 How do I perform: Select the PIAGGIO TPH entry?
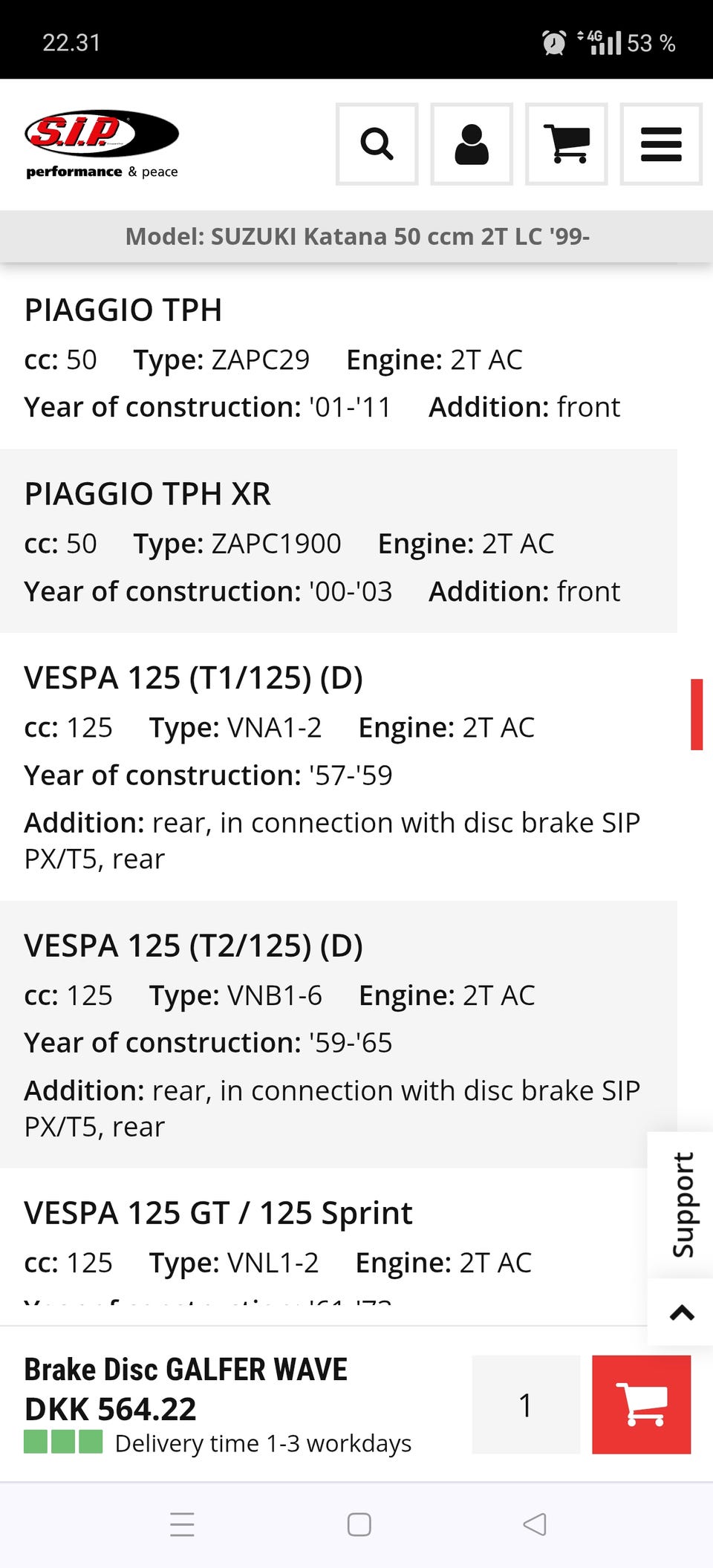pos(123,310)
